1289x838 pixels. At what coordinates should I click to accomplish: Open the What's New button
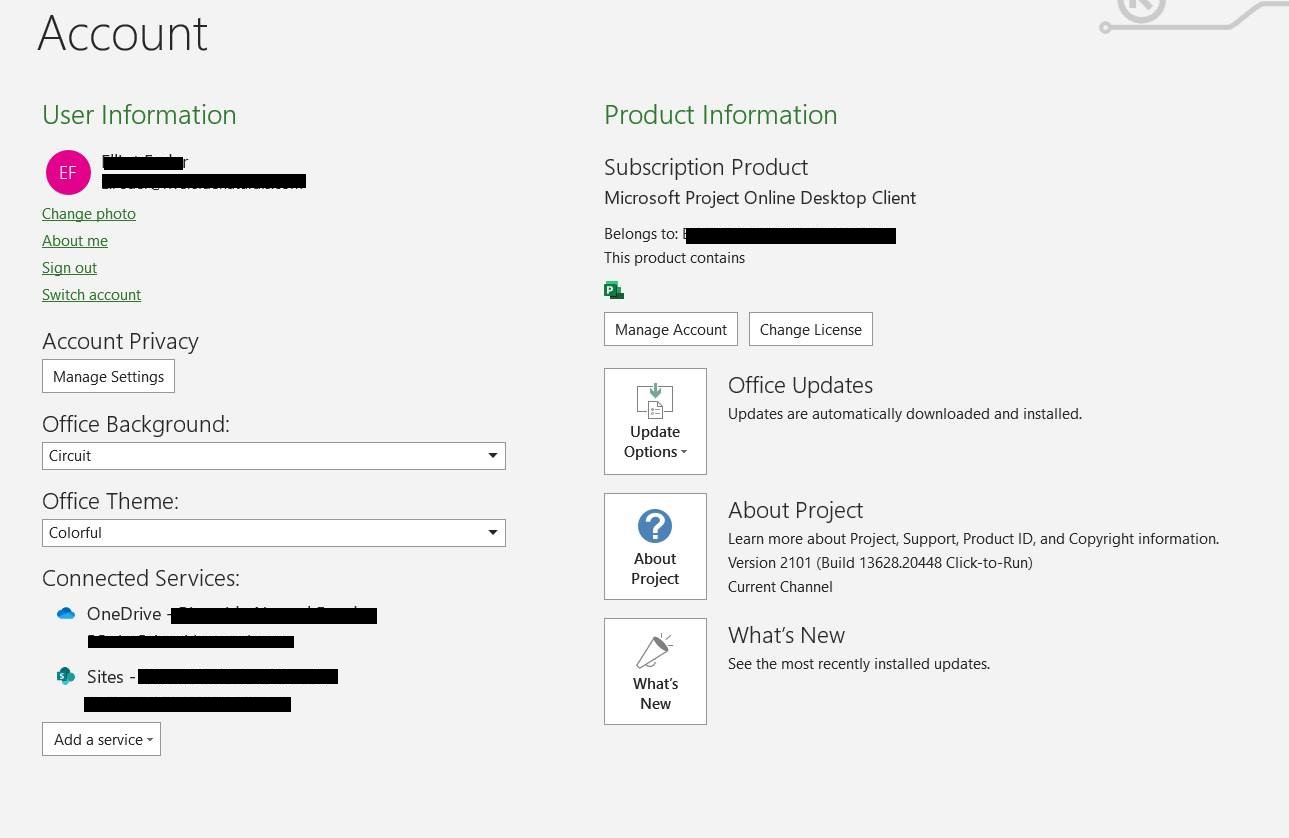point(655,671)
